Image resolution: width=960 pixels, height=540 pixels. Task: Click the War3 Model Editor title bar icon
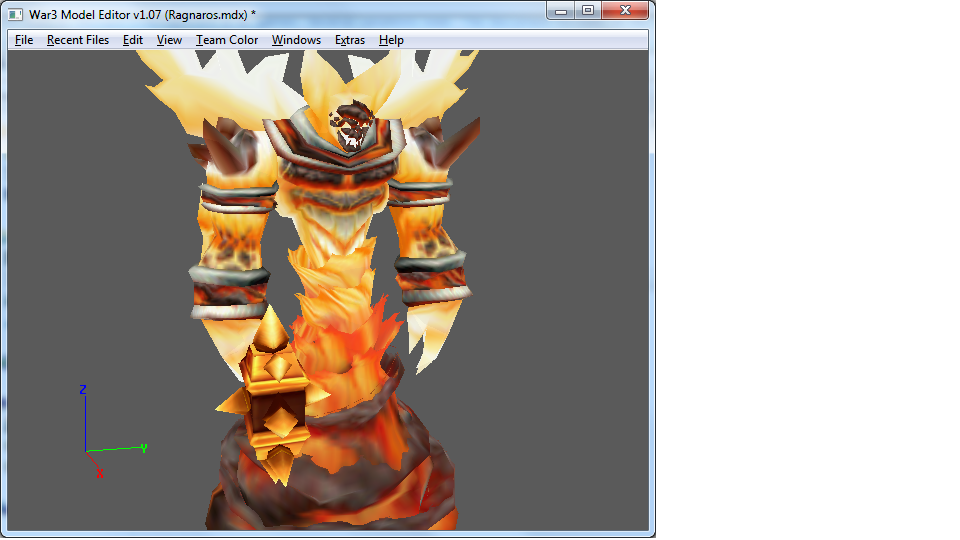tap(15, 15)
